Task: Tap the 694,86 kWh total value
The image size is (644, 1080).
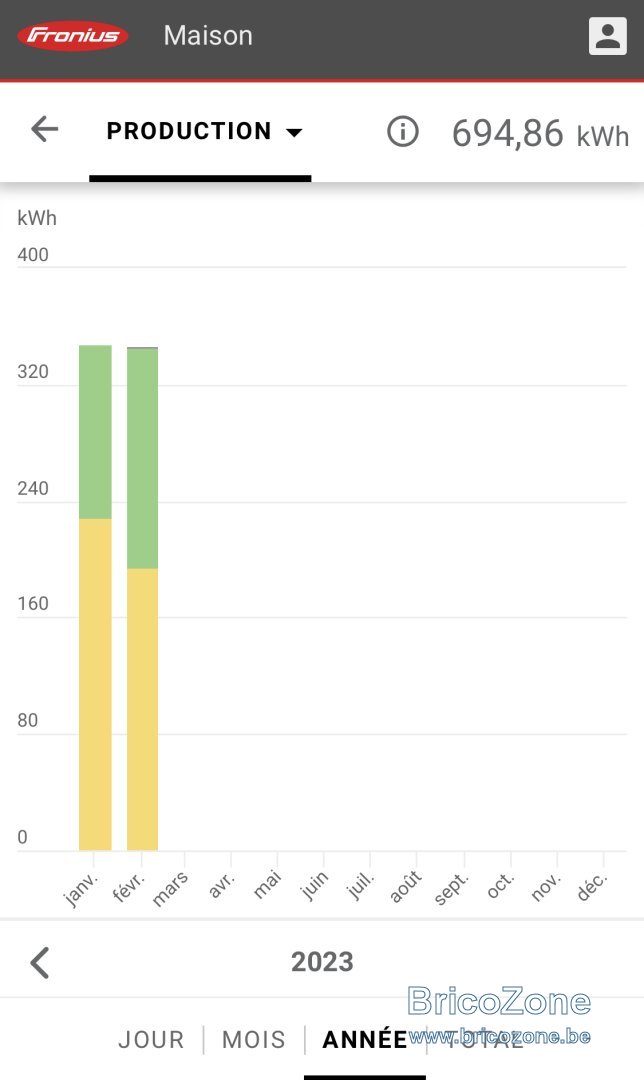Action: click(x=540, y=133)
